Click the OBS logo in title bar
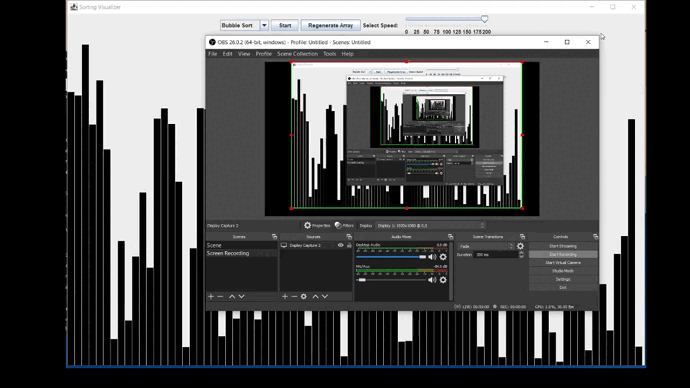Viewport: 690px width, 388px height. coord(212,42)
